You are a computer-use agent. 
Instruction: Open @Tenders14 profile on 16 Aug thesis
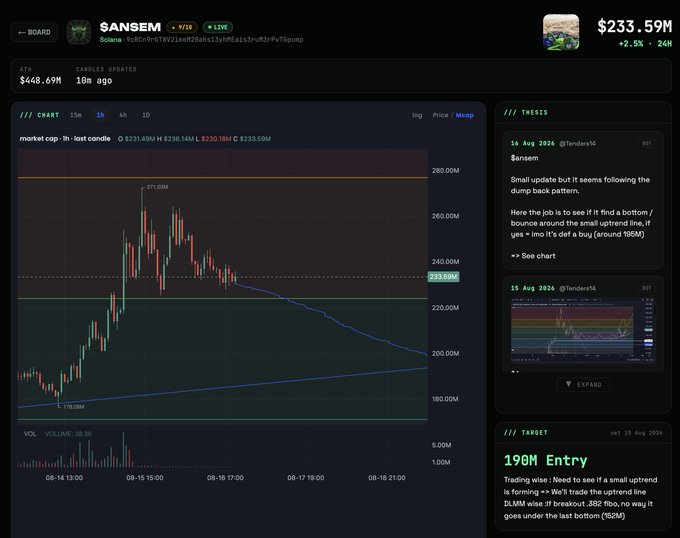(x=577, y=143)
